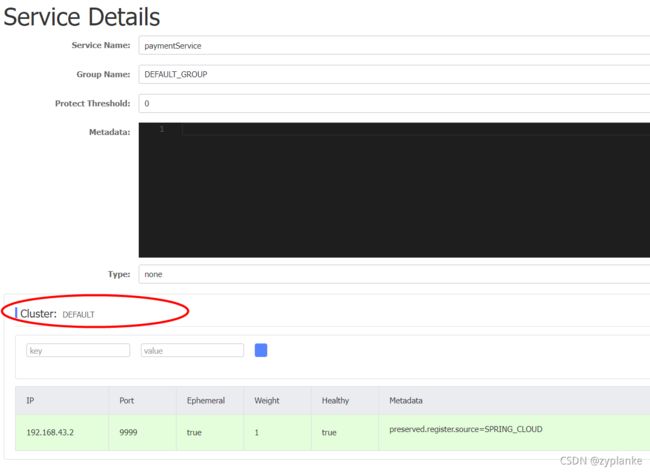Click the Service Name field containing paymentService
This screenshot has height=472, width=650.
[394, 45]
